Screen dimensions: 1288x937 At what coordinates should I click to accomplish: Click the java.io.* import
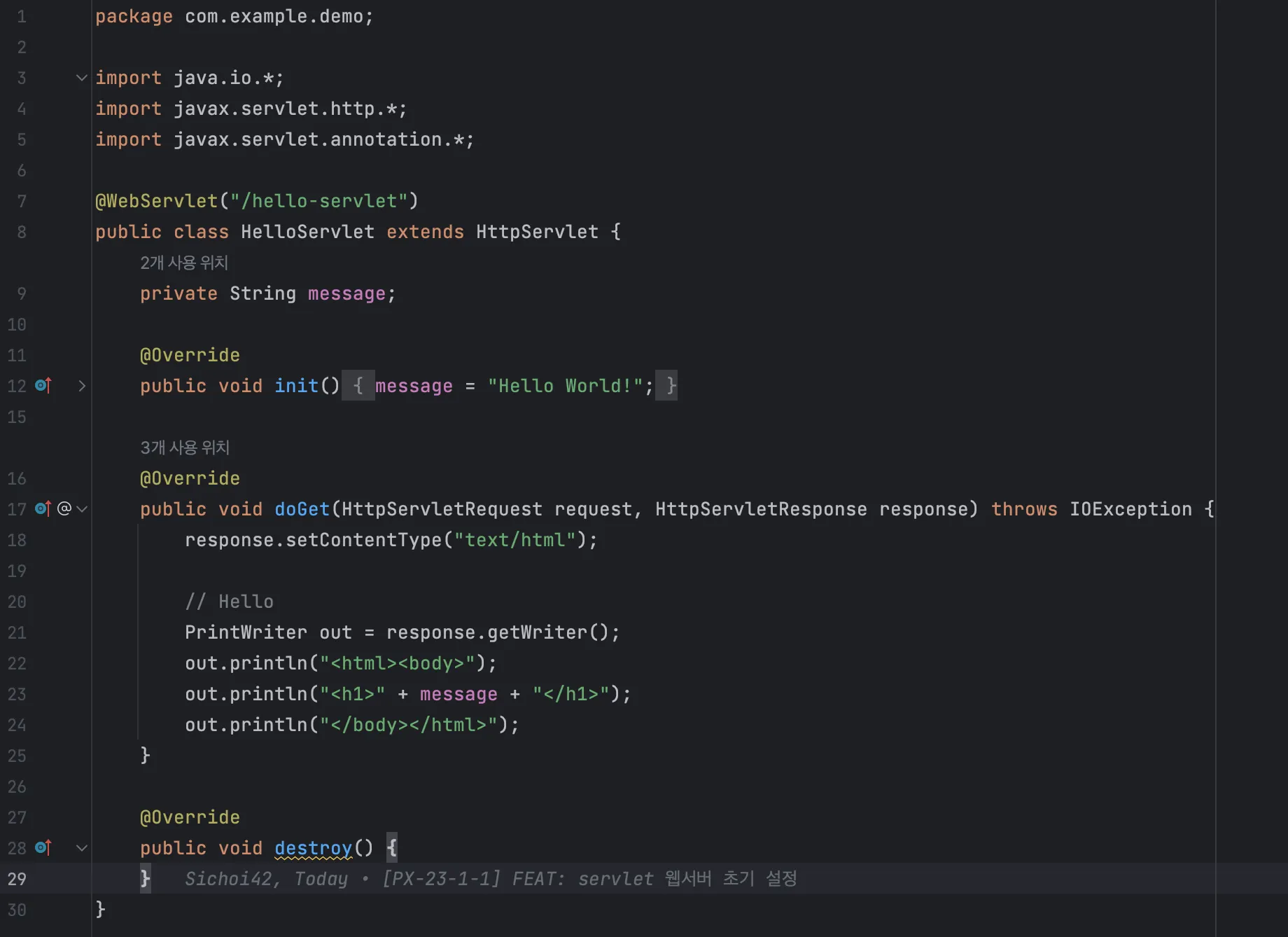click(224, 78)
